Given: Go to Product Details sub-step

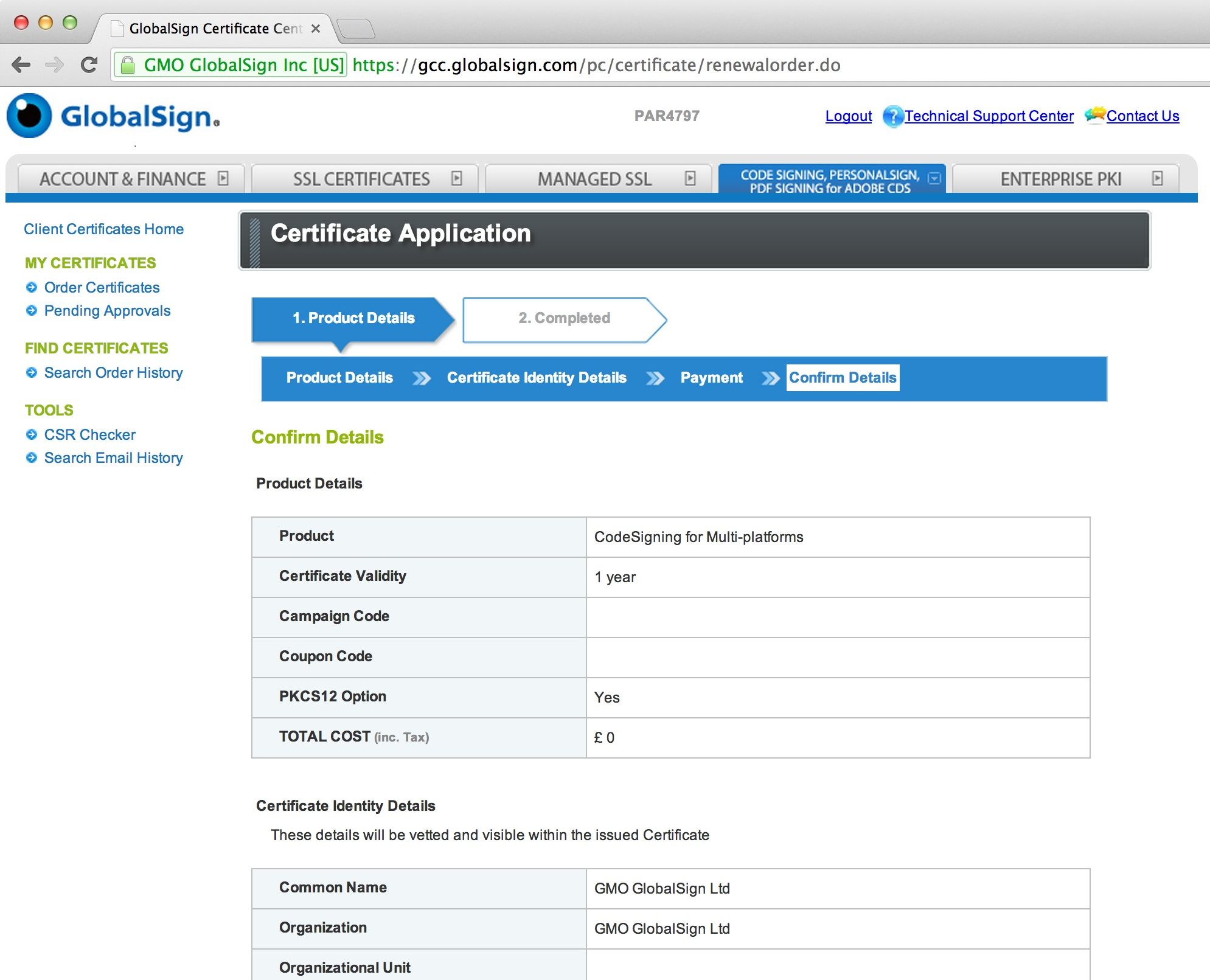Looking at the screenshot, I should pos(339,378).
